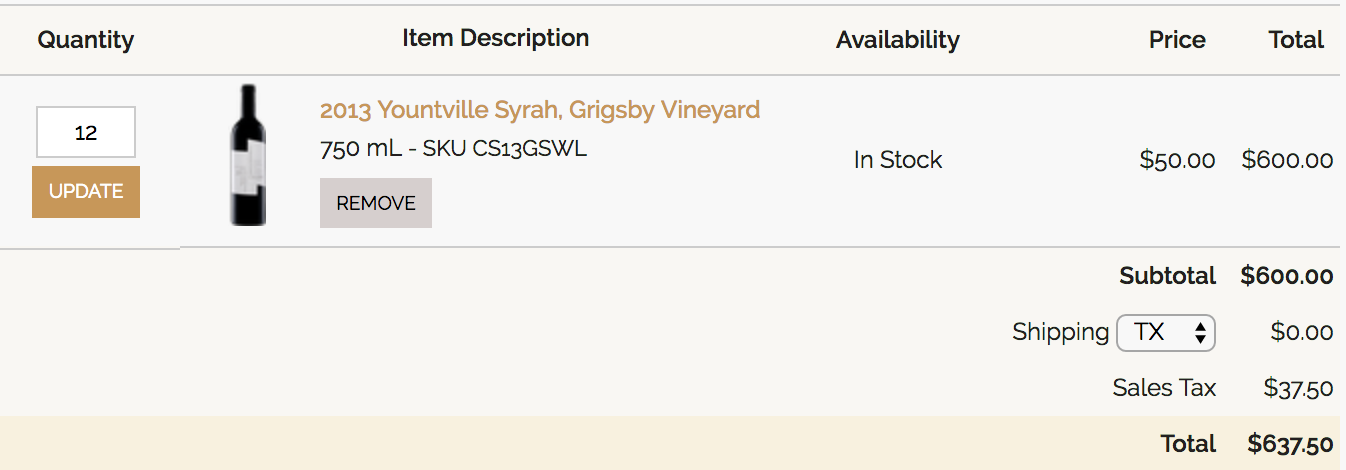Remove the Syrah from the cart
The height and width of the screenshot is (470, 1346).
[x=376, y=203]
